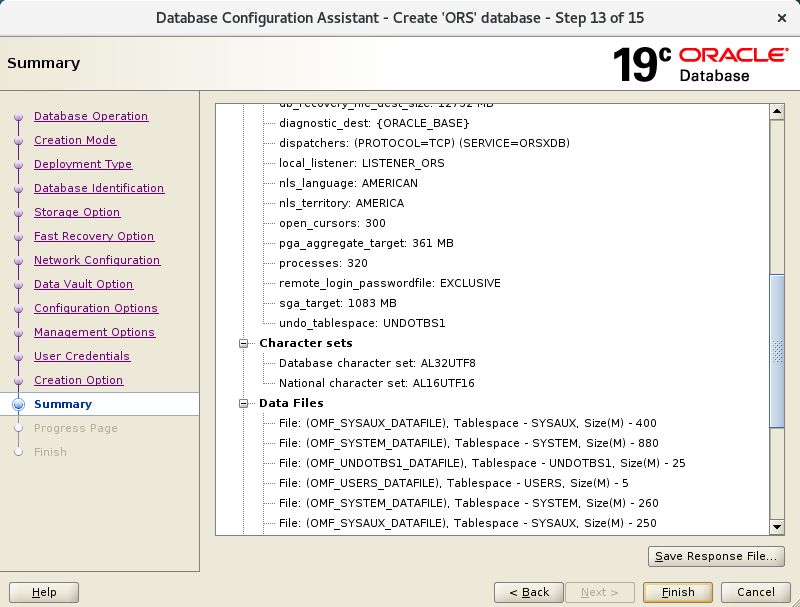The image size is (800, 607).
Task: Click the Save Response File button
Action: 716,556
